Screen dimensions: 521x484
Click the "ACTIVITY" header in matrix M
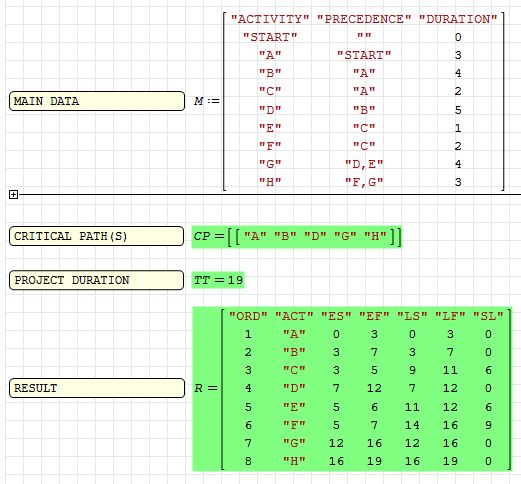coord(270,19)
